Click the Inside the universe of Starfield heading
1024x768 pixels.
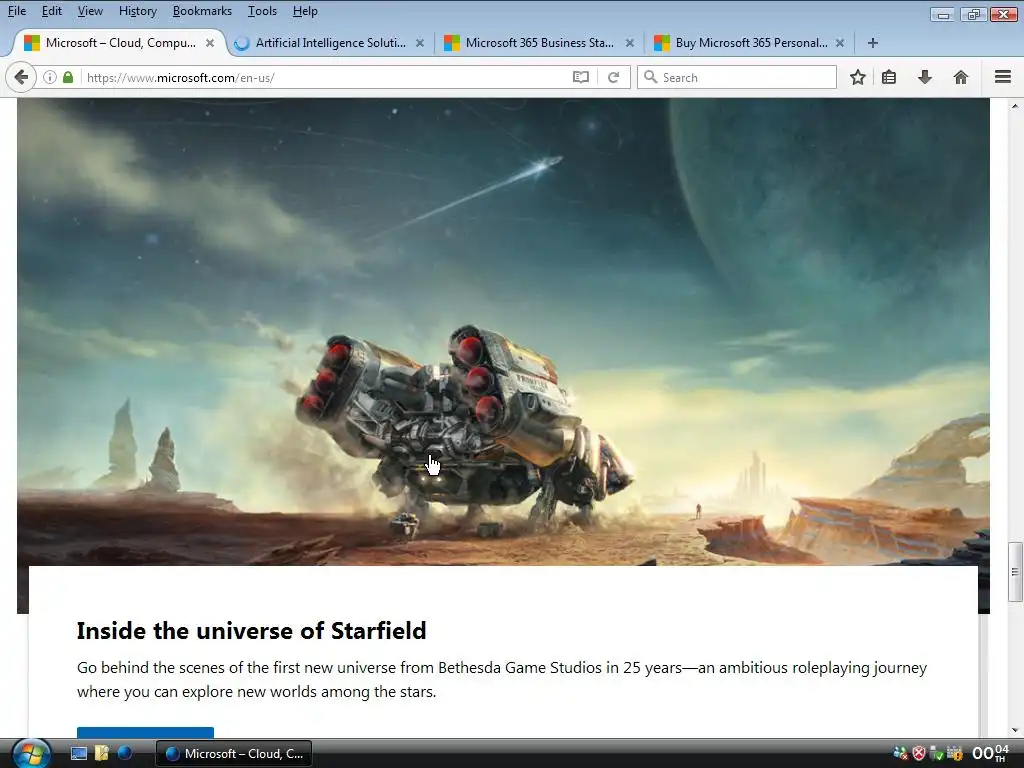[x=251, y=631]
